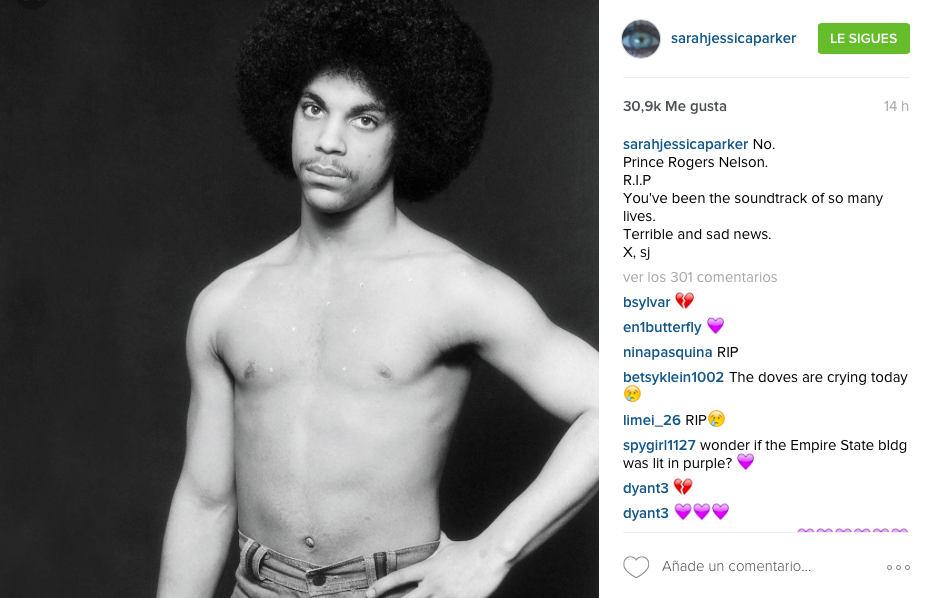Open betsyklein1002's profile

pyautogui.click(x=673, y=377)
